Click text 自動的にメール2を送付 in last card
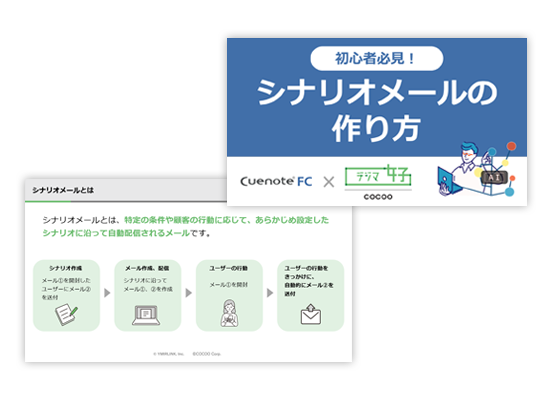 click(x=309, y=289)
